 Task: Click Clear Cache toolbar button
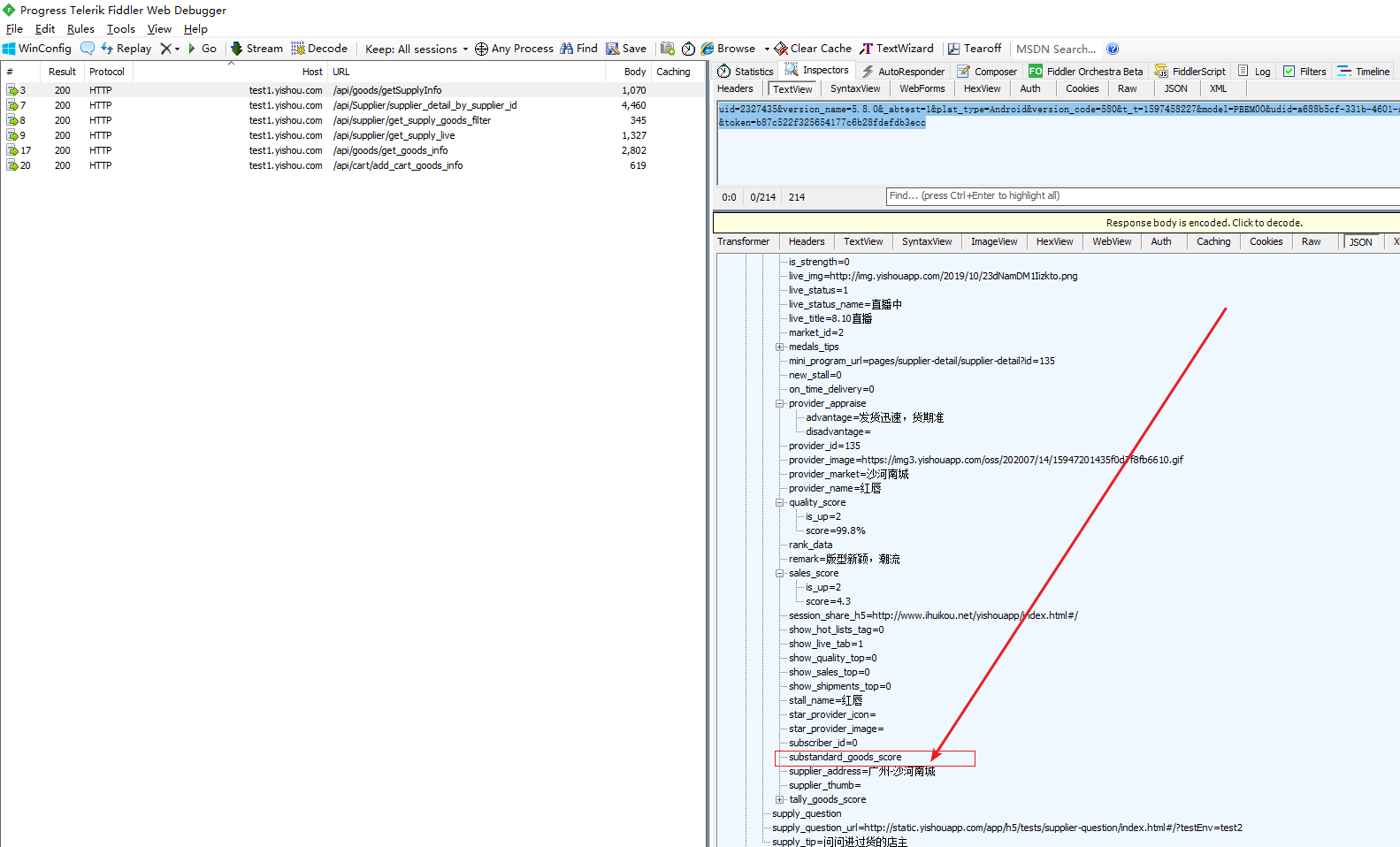[813, 49]
